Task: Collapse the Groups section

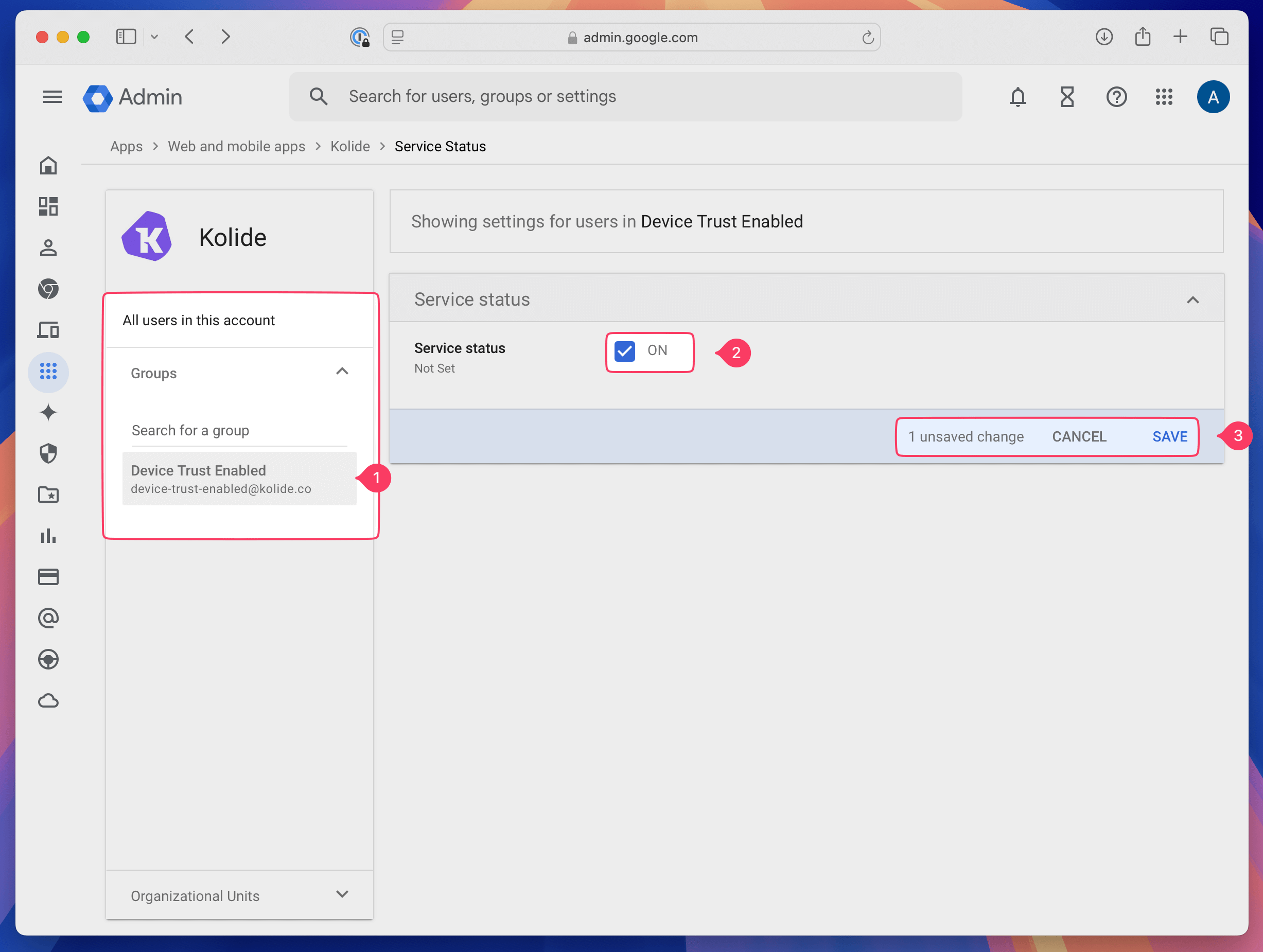Action: click(x=342, y=372)
